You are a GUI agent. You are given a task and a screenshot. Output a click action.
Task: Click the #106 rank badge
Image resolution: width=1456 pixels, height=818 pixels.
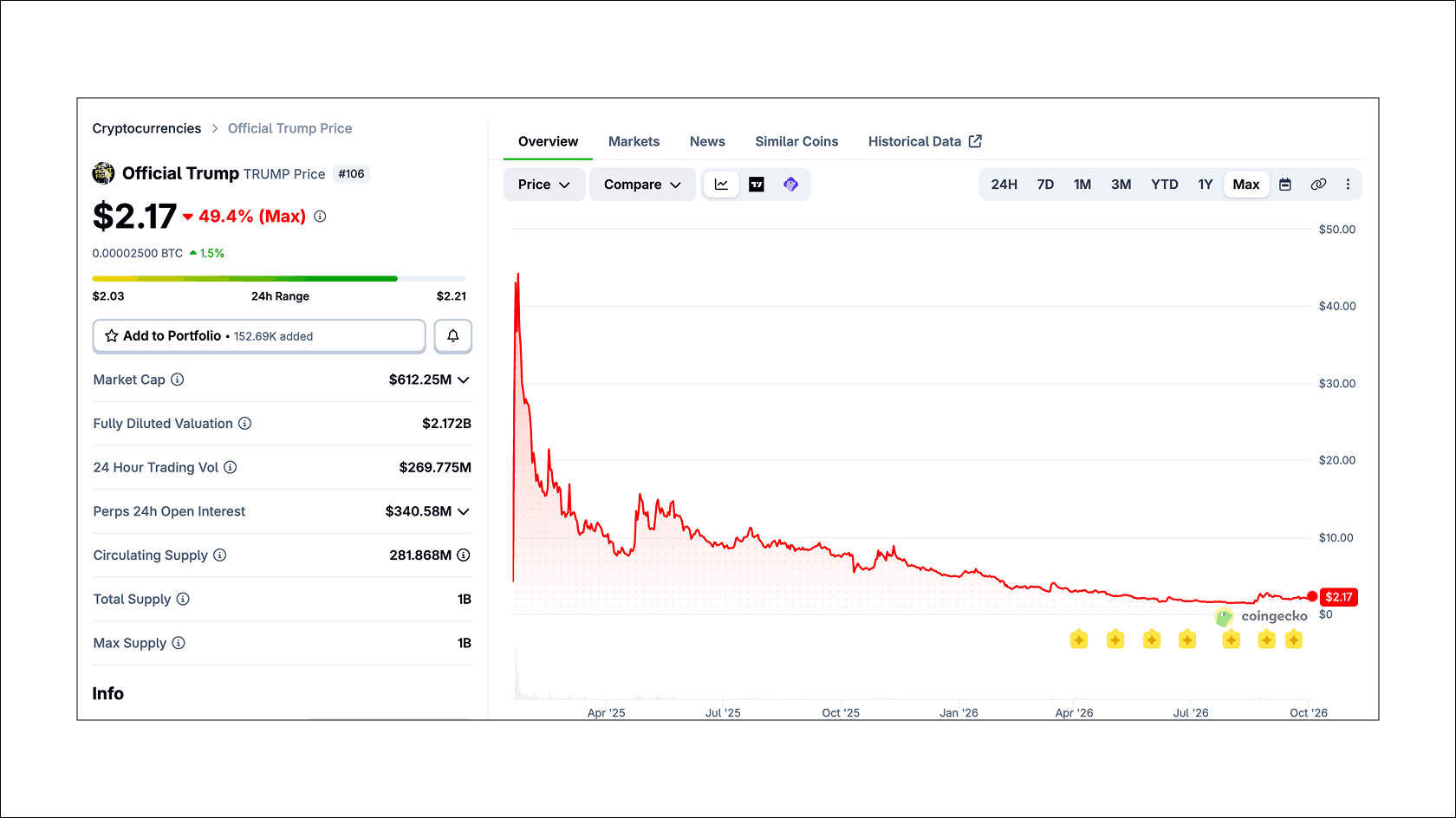tap(351, 174)
